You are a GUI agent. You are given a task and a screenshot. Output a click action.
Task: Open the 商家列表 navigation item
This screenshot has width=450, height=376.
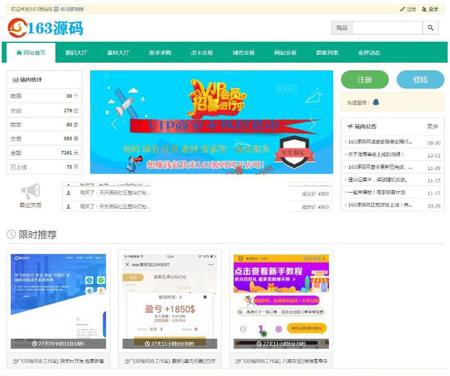tap(327, 53)
